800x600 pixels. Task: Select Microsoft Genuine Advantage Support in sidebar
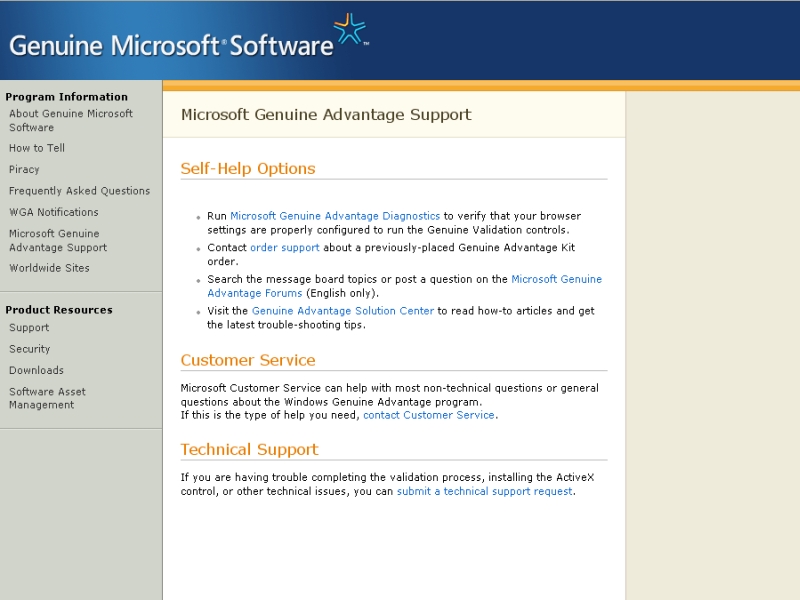click(58, 240)
